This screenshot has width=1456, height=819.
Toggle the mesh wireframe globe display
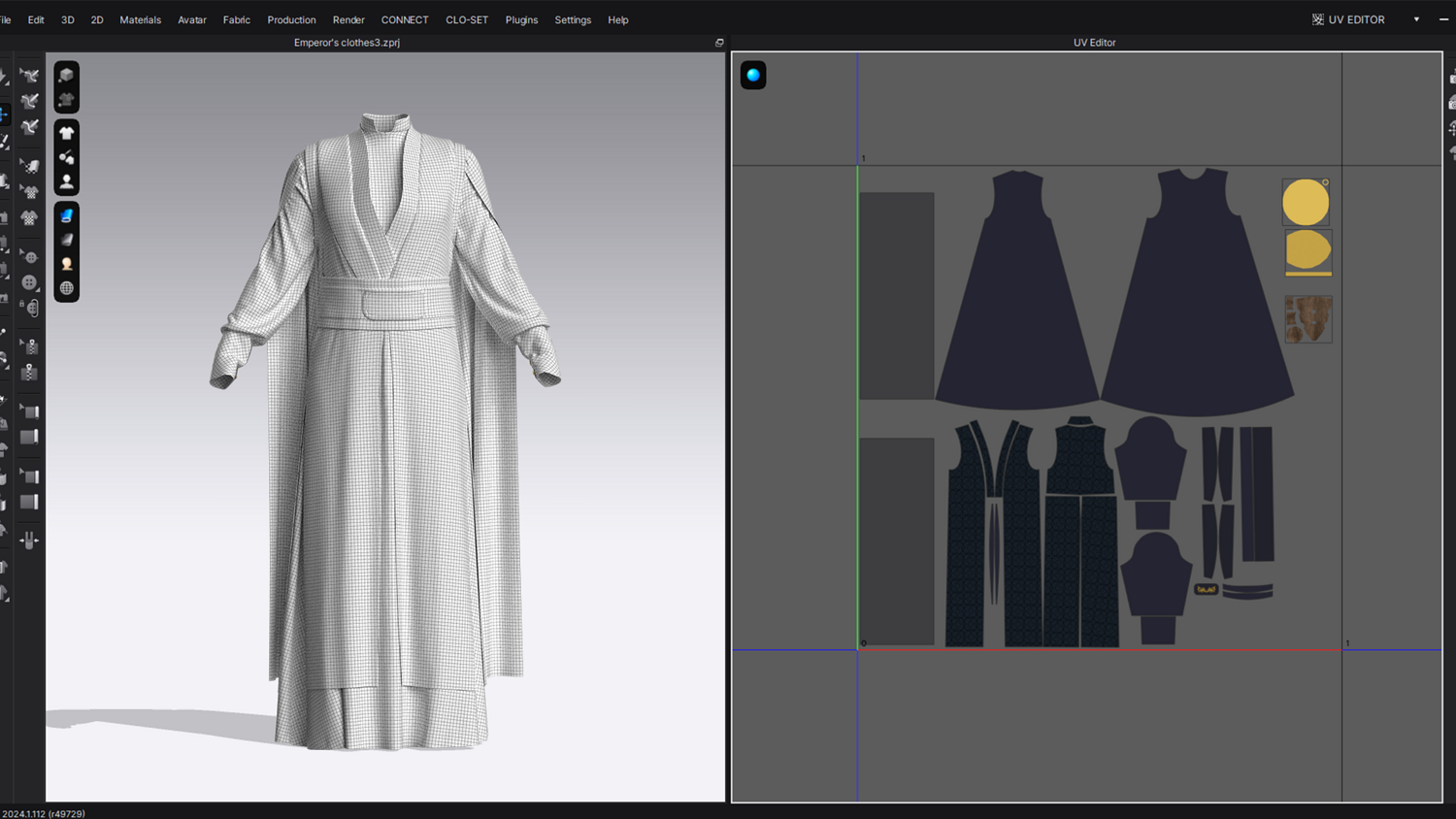(66, 288)
